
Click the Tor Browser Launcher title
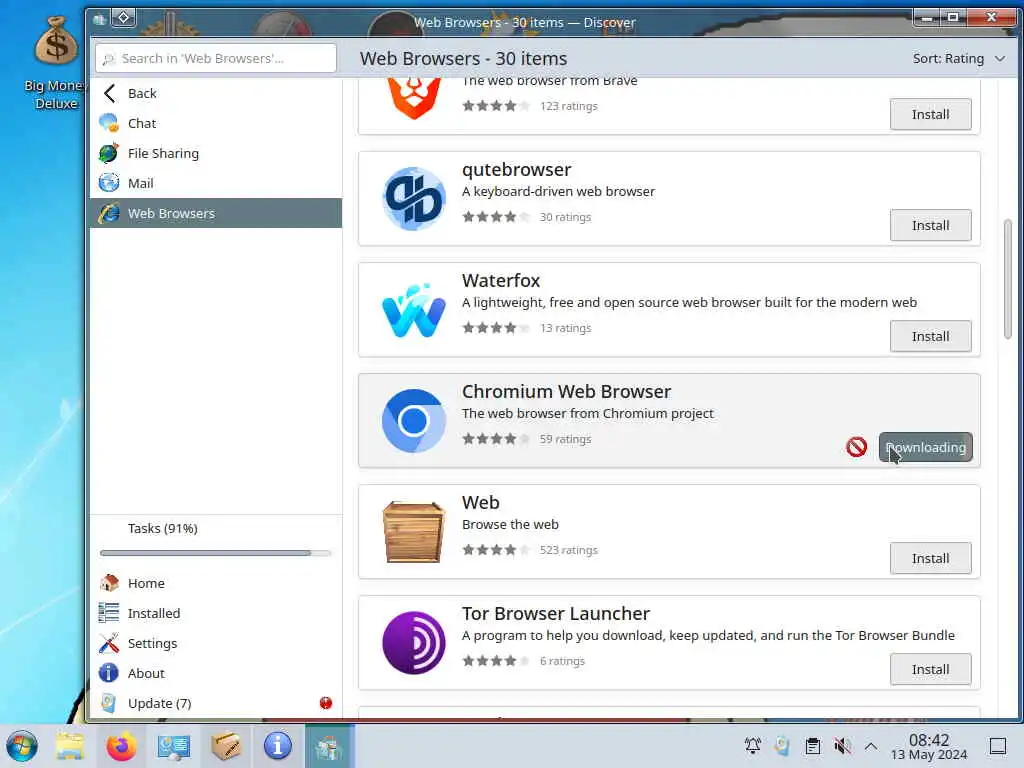[x=556, y=613]
